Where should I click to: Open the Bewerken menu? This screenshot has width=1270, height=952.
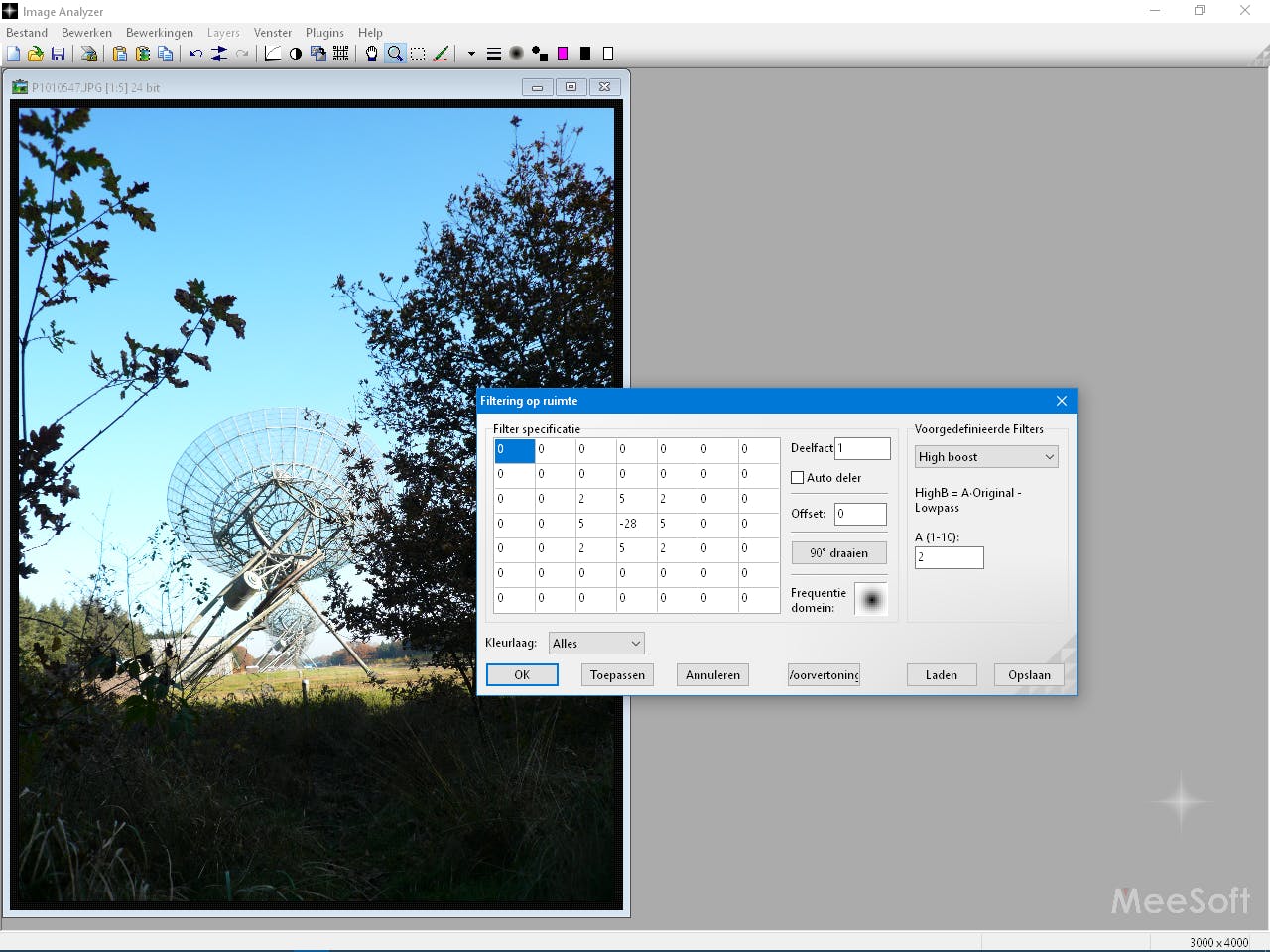coord(86,33)
